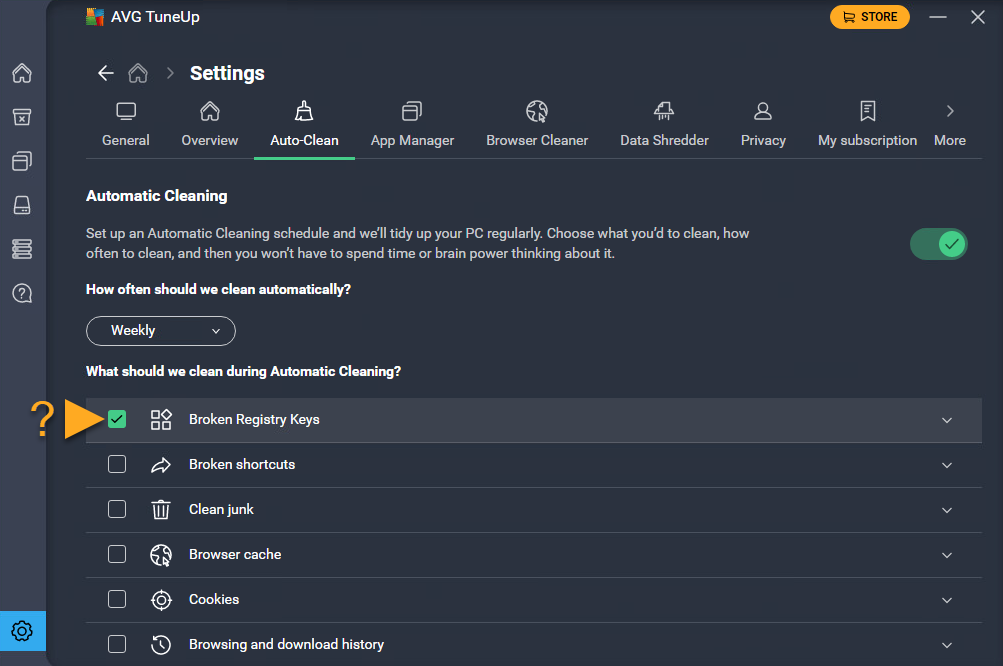Click the home breadcrumb icon

tap(138, 73)
